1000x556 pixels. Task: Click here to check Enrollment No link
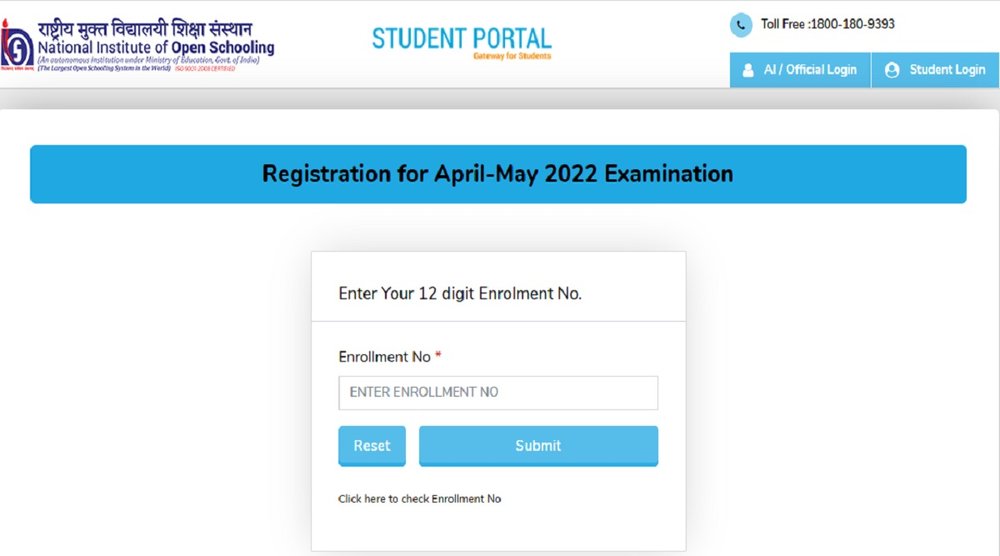coord(420,499)
